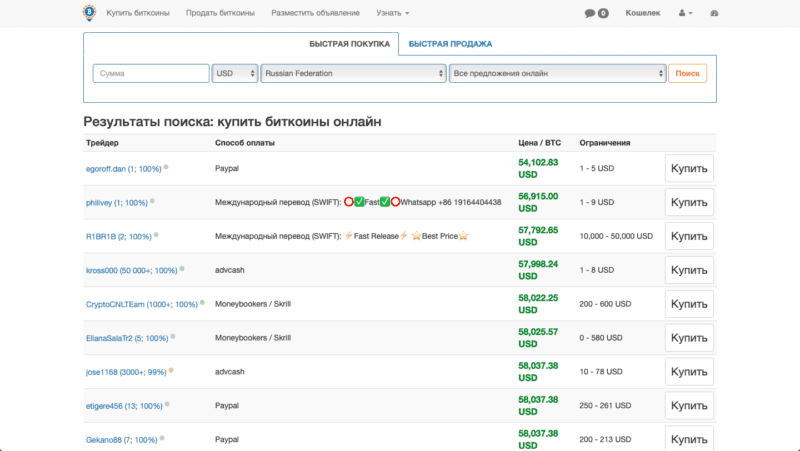Click status dot next to CryptoCNLTEam
This screenshot has width=800, height=451.
203,303
